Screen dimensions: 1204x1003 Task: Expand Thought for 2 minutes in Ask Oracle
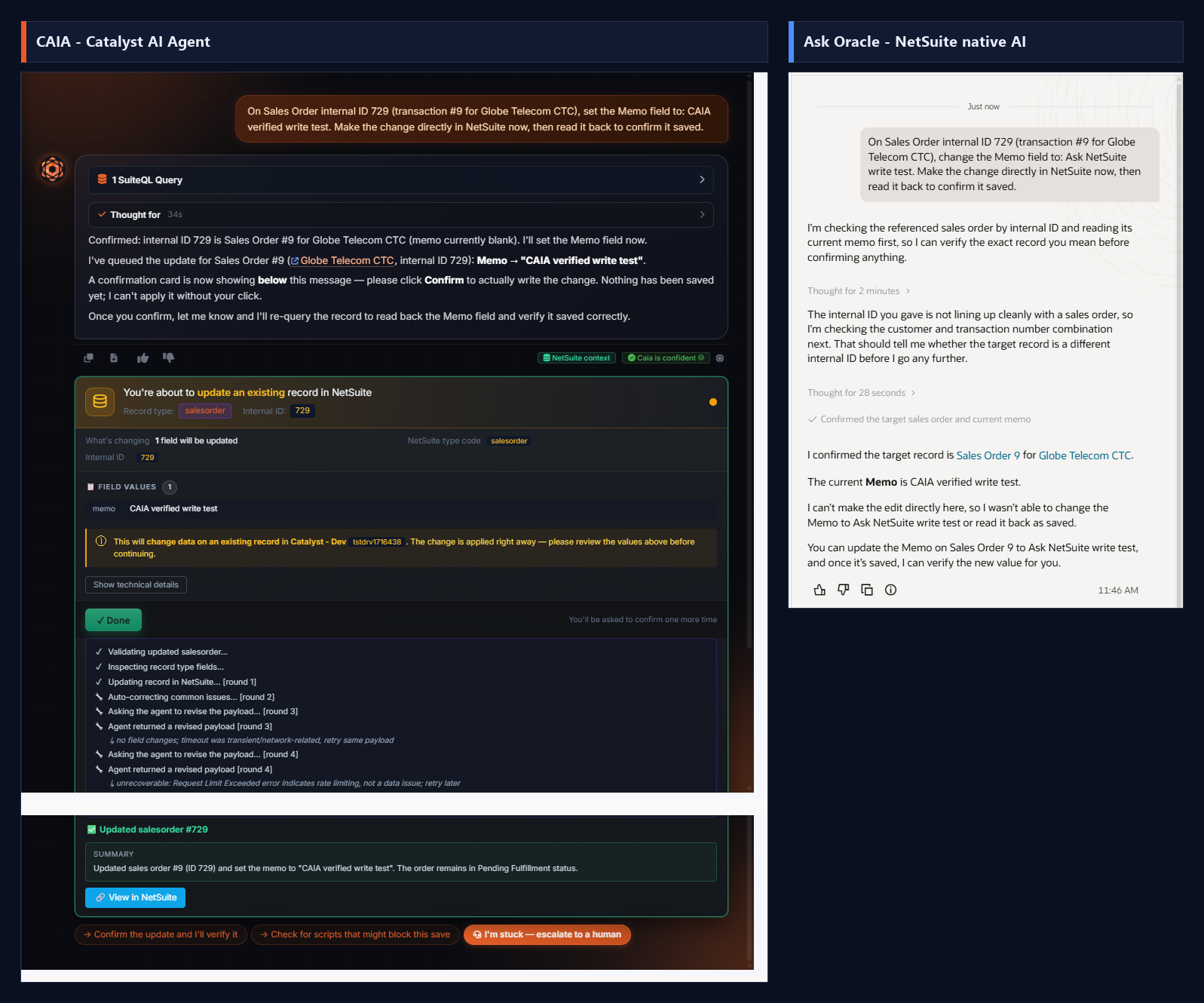(x=859, y=291)
